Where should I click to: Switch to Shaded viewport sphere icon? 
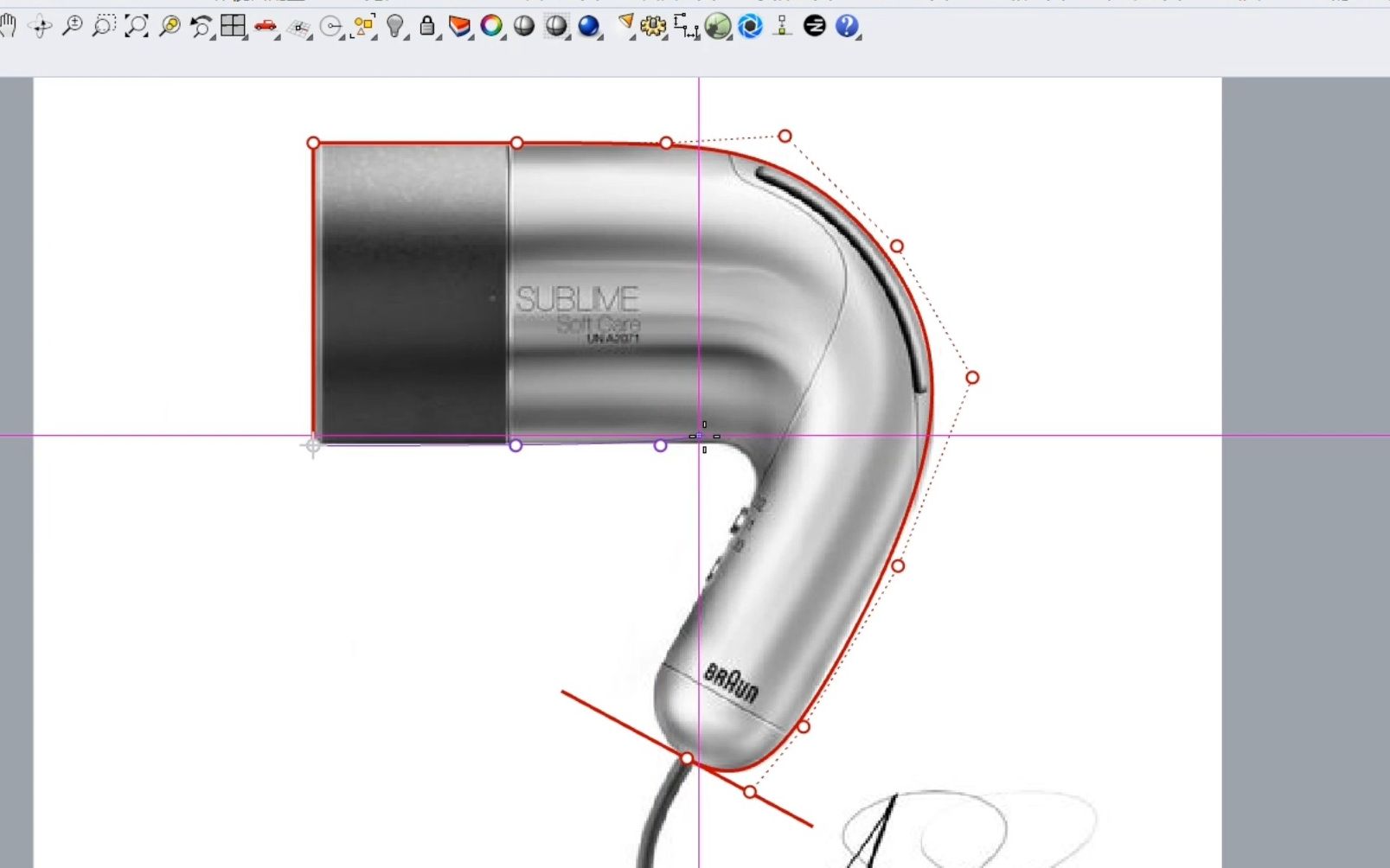click(524, 26)
